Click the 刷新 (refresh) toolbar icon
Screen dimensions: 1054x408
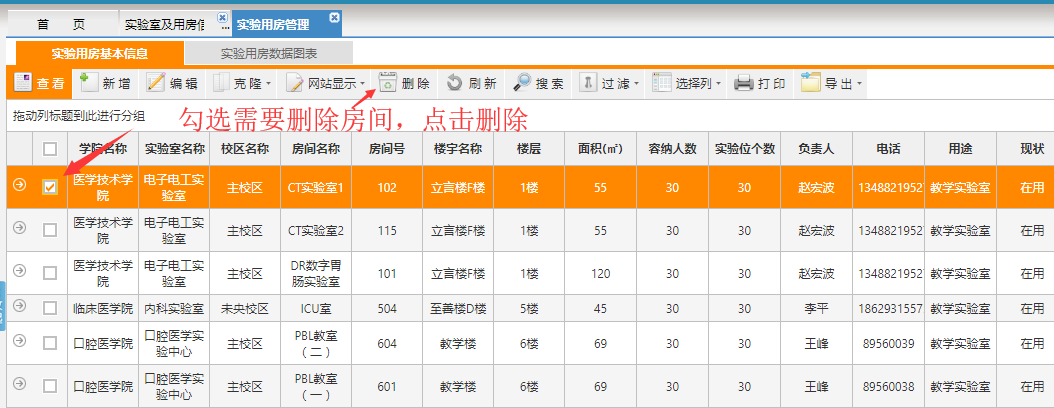(x=455, y=84)
